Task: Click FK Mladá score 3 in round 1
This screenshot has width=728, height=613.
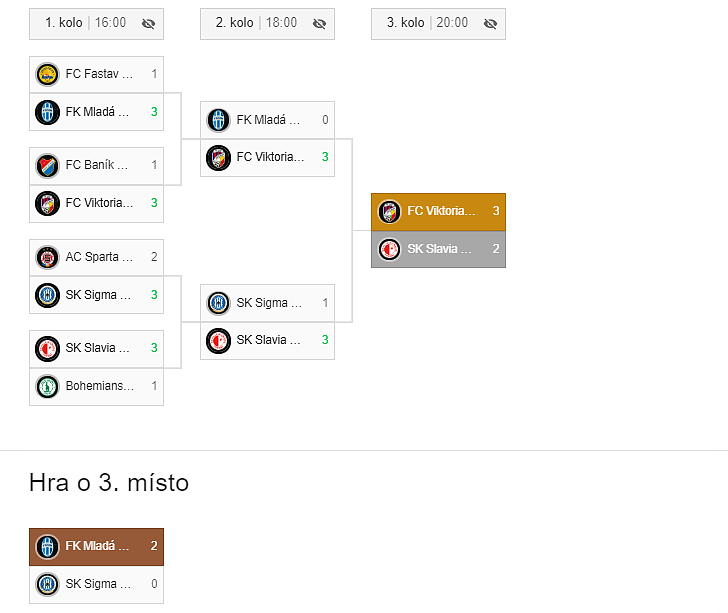Action: point(154,111)
